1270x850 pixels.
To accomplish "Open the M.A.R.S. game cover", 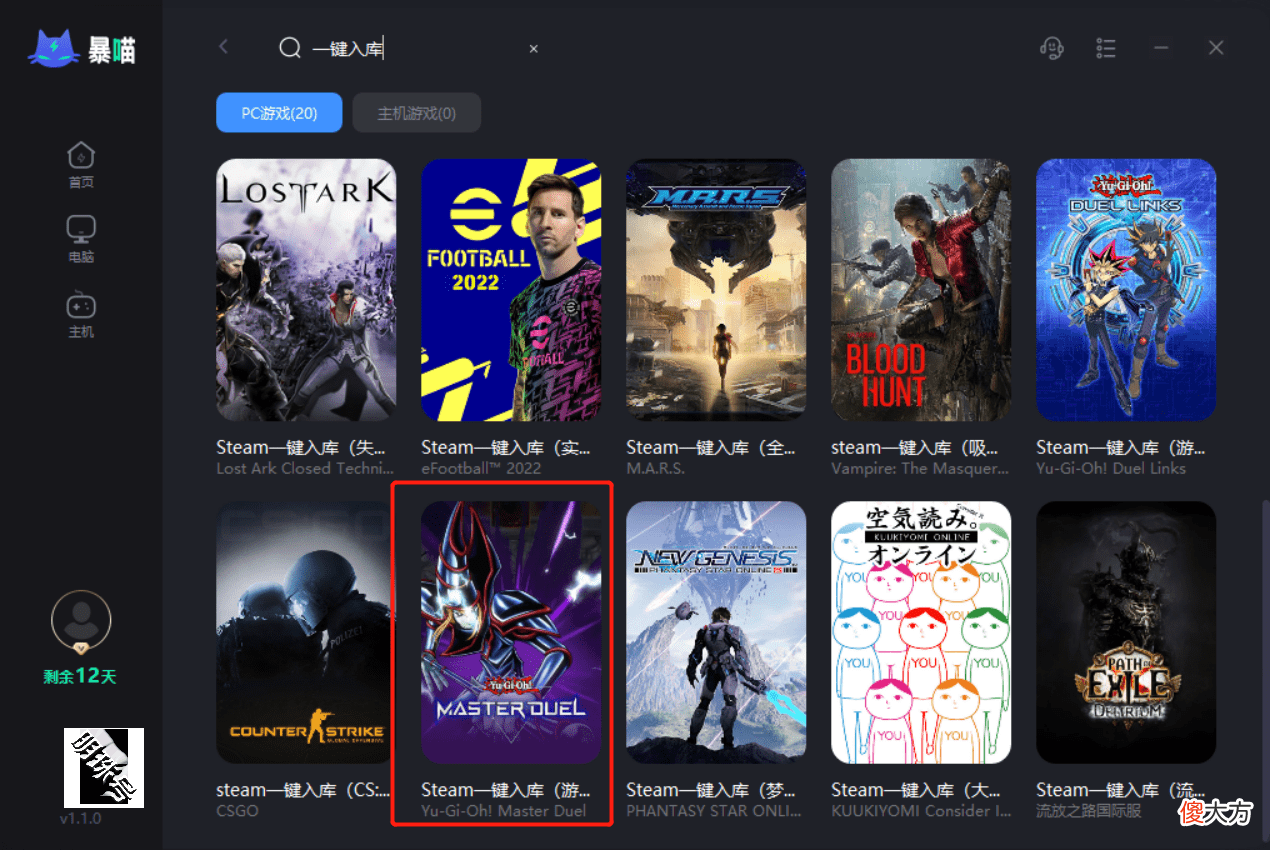I will coord(716,290).
